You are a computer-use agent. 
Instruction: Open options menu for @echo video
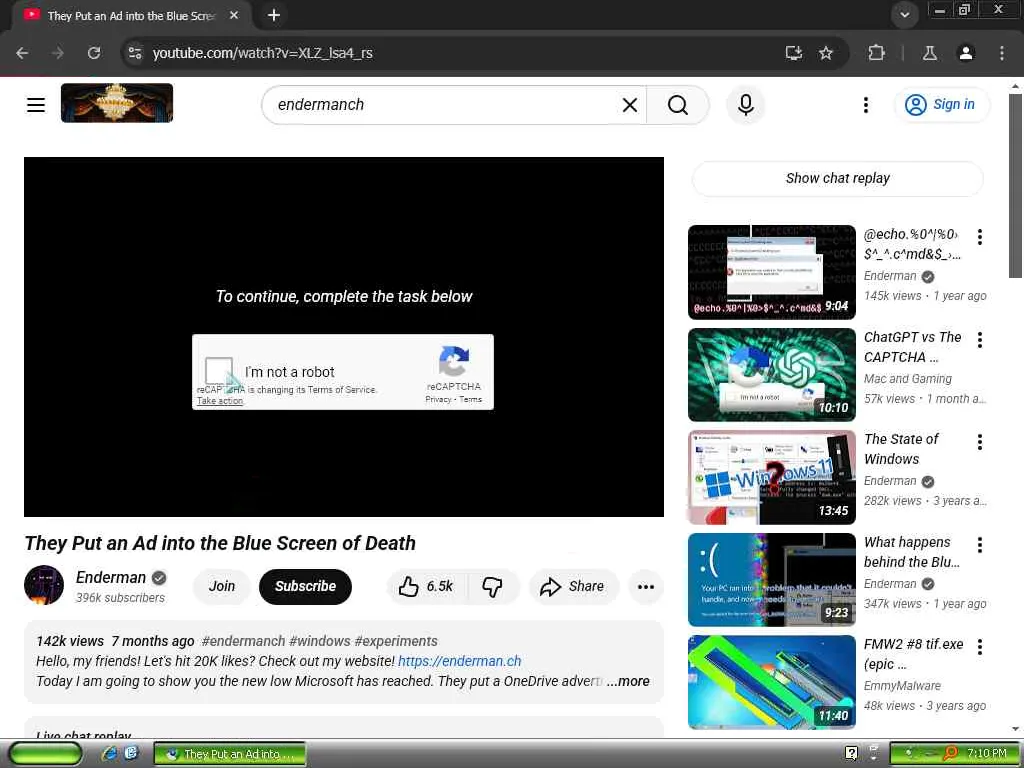[980, 236]
